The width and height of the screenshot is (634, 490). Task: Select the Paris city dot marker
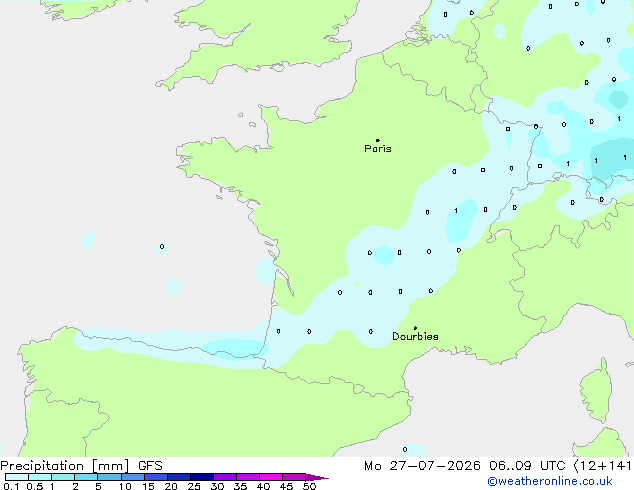pos(378,140)
